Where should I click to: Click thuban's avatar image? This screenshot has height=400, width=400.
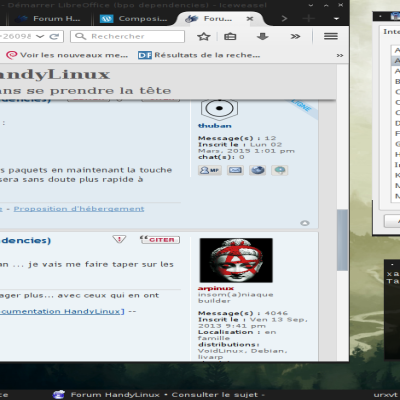[219, 109]
